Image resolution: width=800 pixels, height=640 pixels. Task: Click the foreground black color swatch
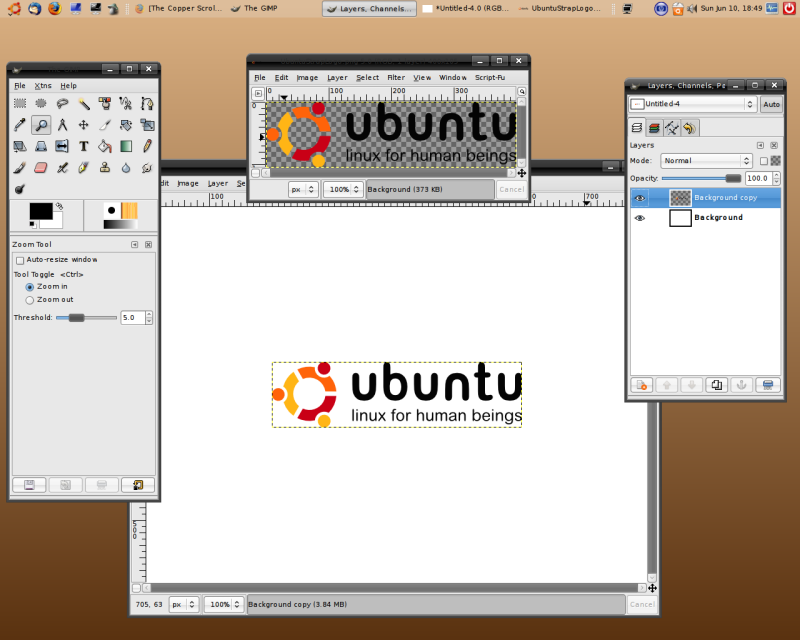click(41, 211)
